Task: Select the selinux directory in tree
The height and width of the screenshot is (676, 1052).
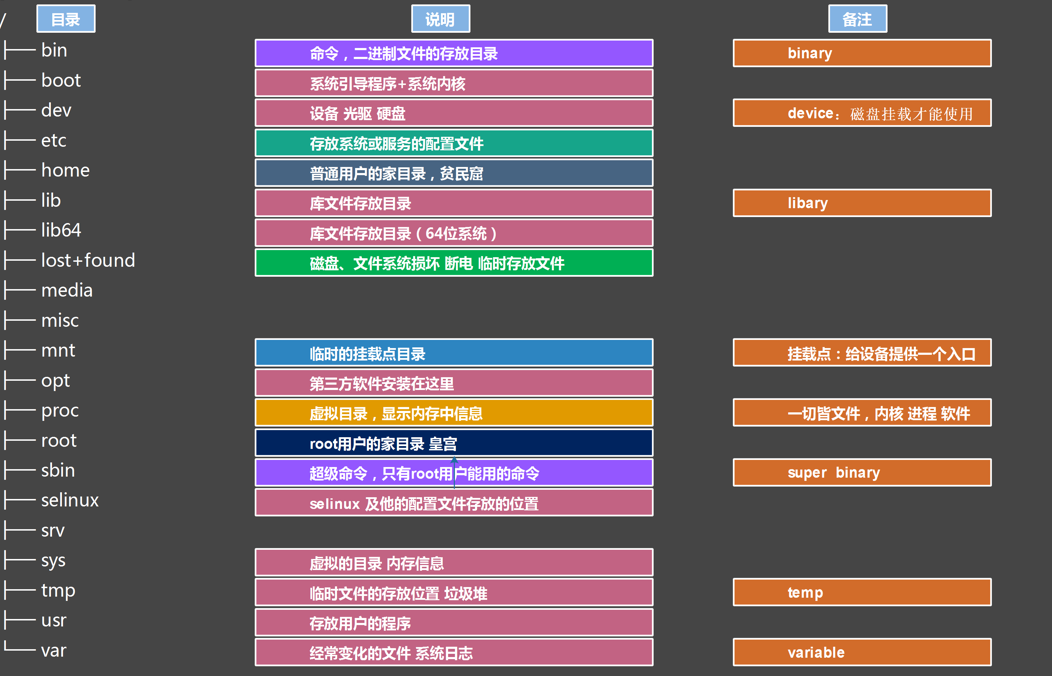Action: tap(70, 500)
